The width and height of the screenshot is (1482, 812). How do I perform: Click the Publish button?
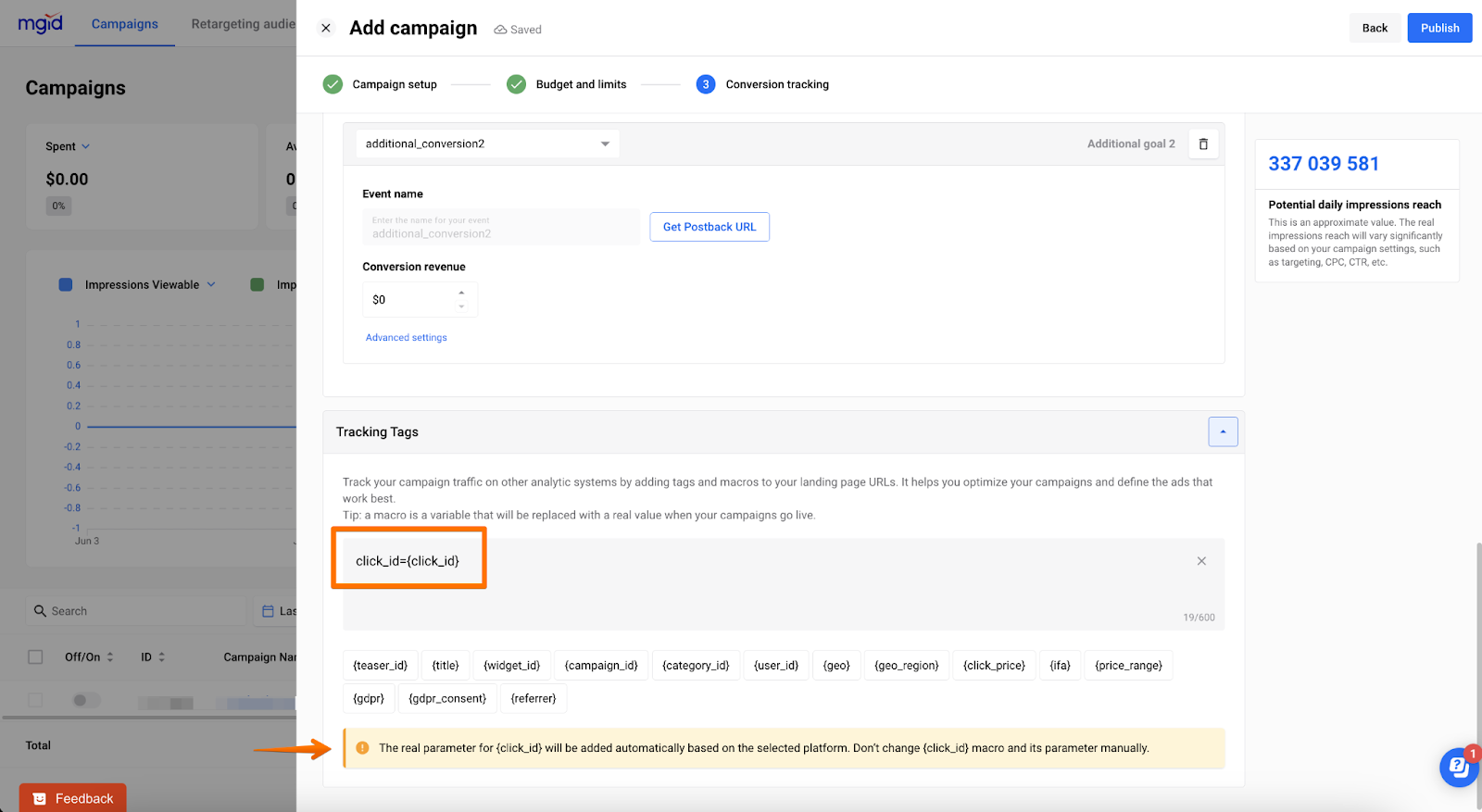(1439, 28)
